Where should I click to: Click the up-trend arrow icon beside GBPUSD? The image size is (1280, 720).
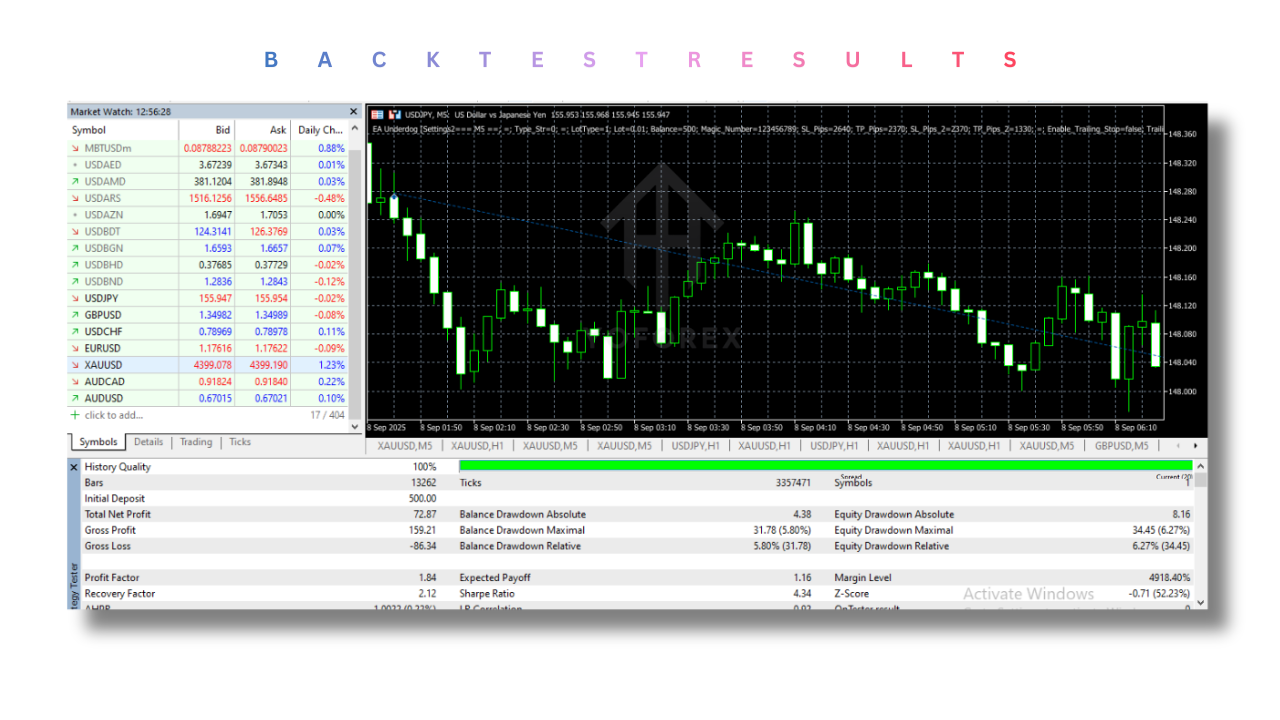[74, 314]
